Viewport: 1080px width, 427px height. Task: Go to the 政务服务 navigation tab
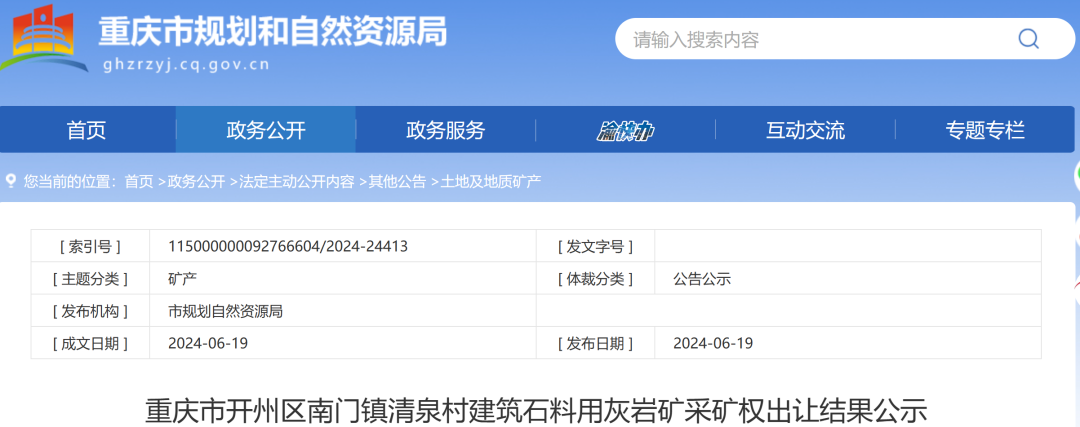click(445, 130)
